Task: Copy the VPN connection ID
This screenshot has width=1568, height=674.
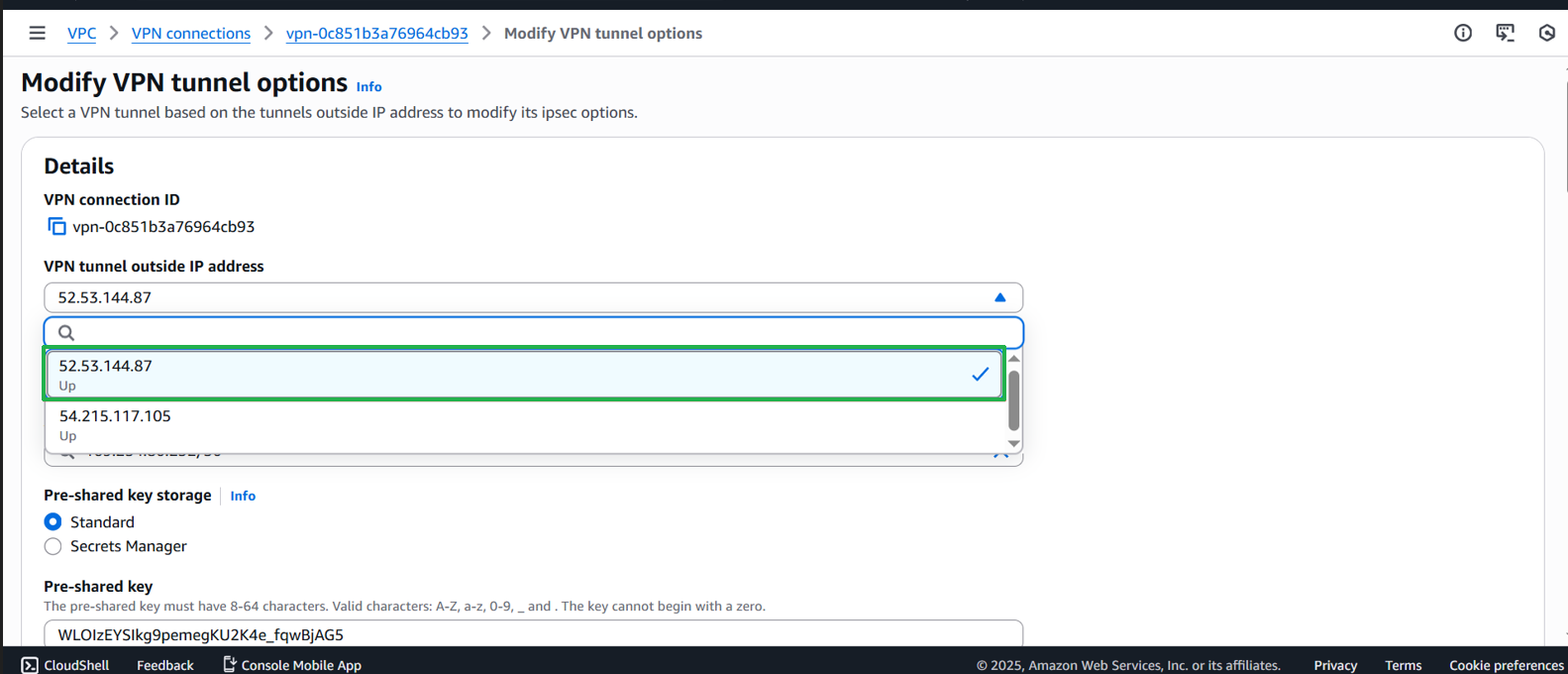Action: pyautogui.click(x=56, y=227)
